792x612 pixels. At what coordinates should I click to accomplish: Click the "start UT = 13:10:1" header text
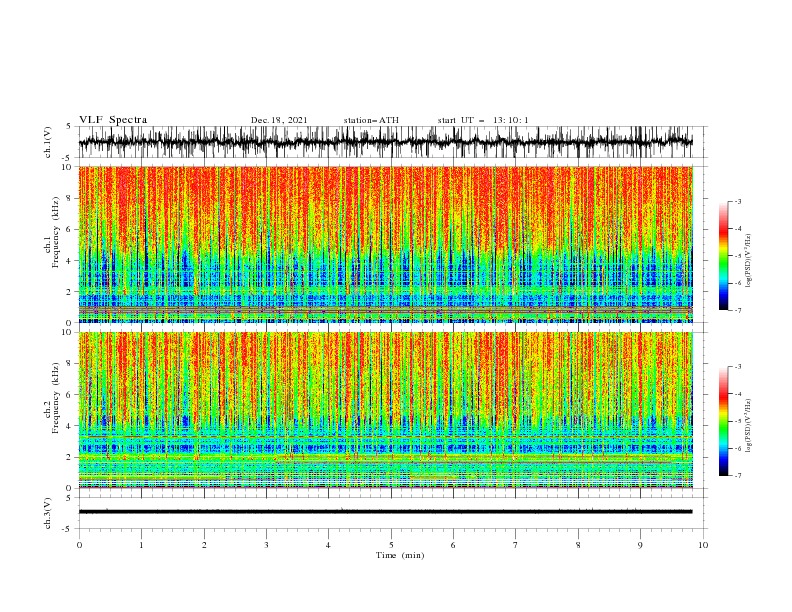tap(483, 120)
